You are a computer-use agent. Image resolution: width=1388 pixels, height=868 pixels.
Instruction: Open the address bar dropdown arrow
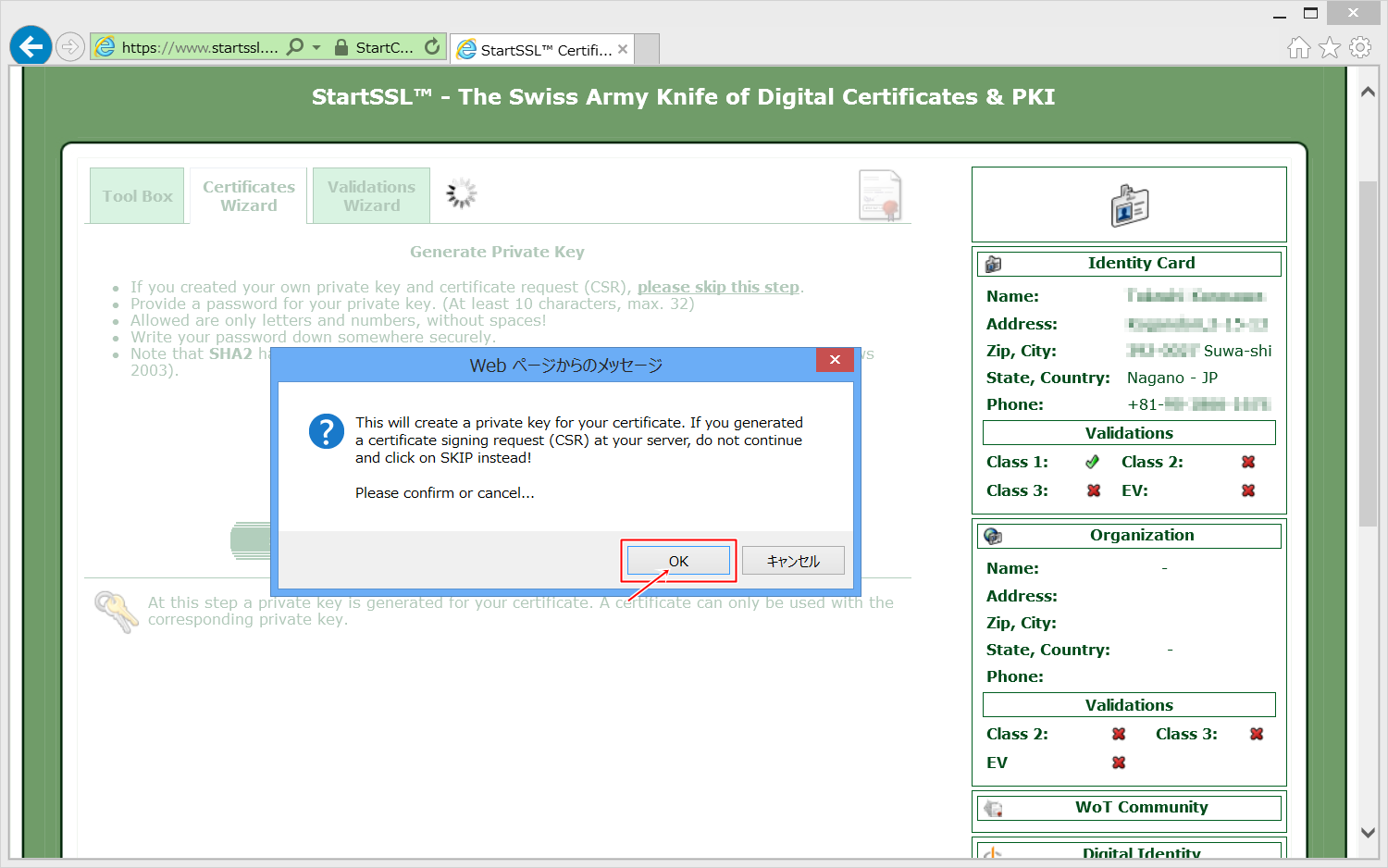316,46
